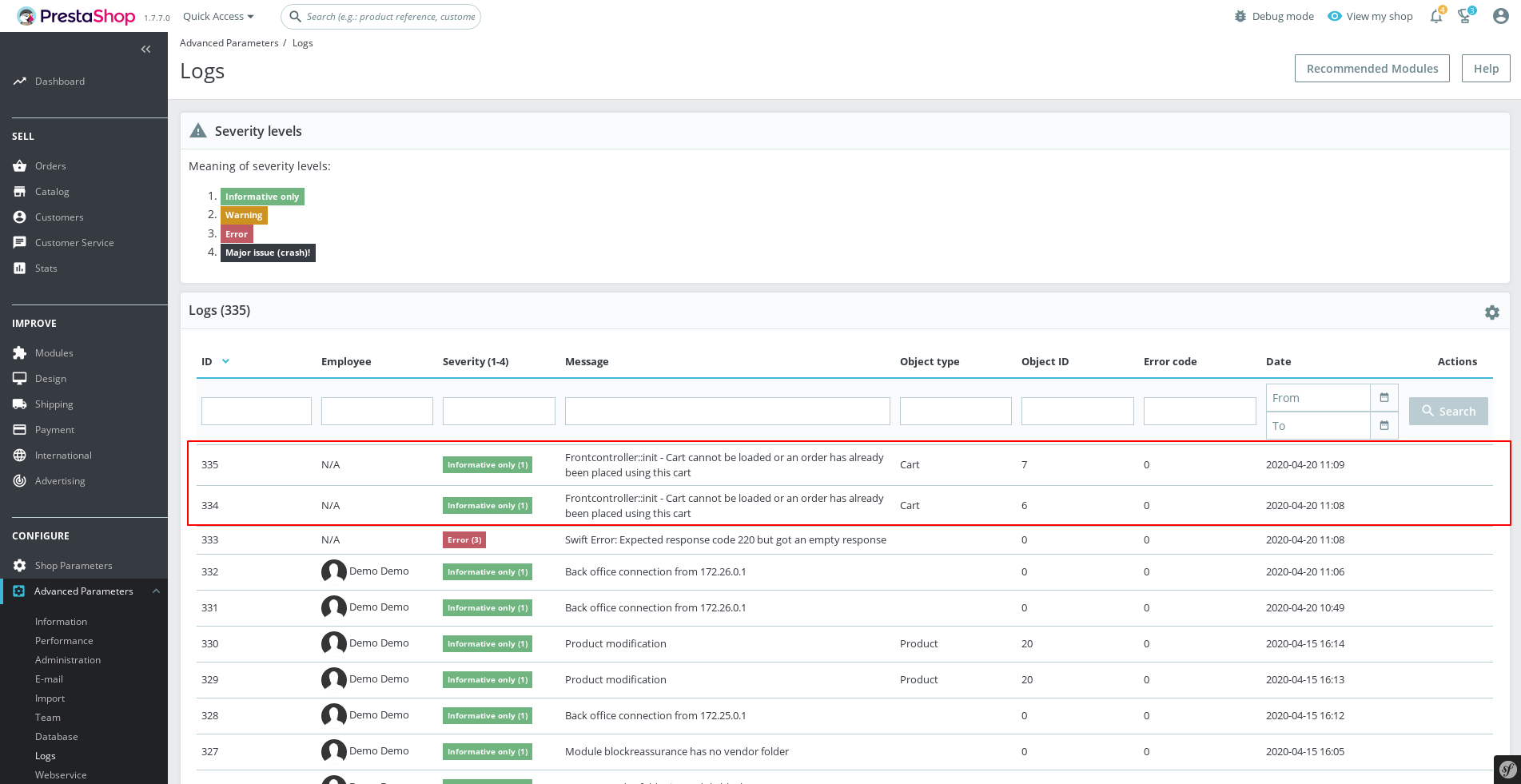Open the Import submenu item
This screenshot has height=784, width=1521.
click(x=50, y=698)
